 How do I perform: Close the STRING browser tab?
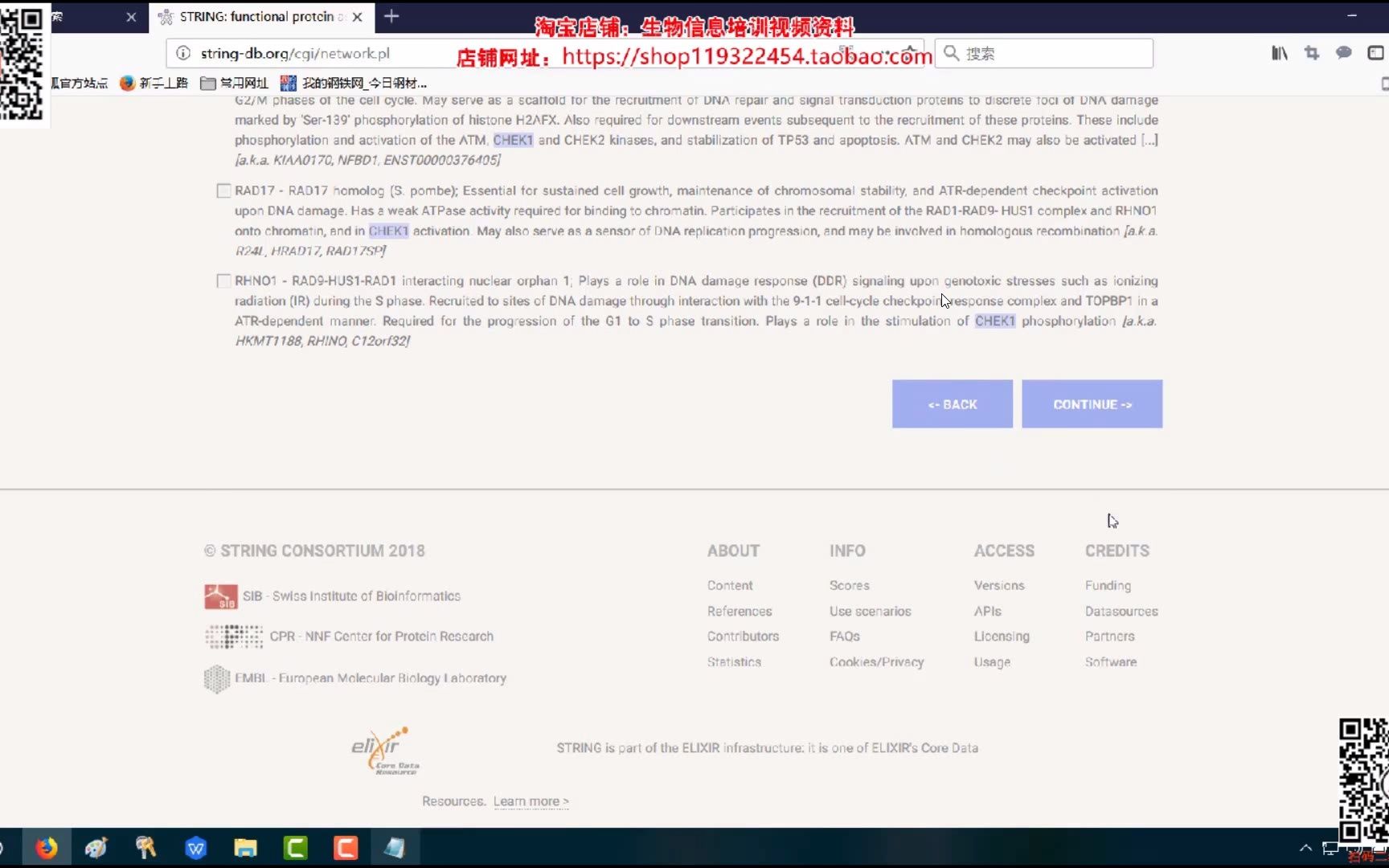coord(358,17)
